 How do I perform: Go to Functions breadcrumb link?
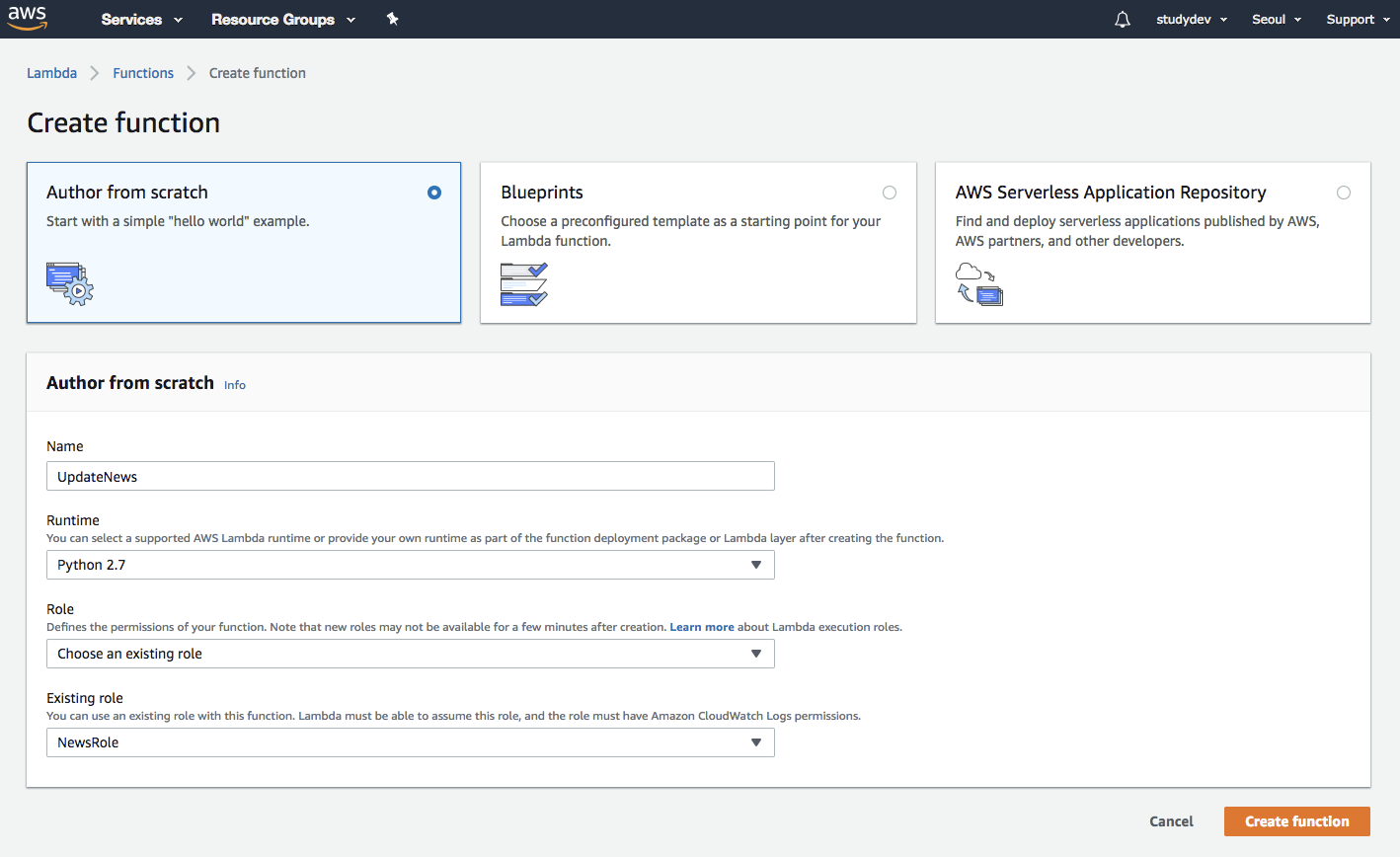click(x=143, y=73)
